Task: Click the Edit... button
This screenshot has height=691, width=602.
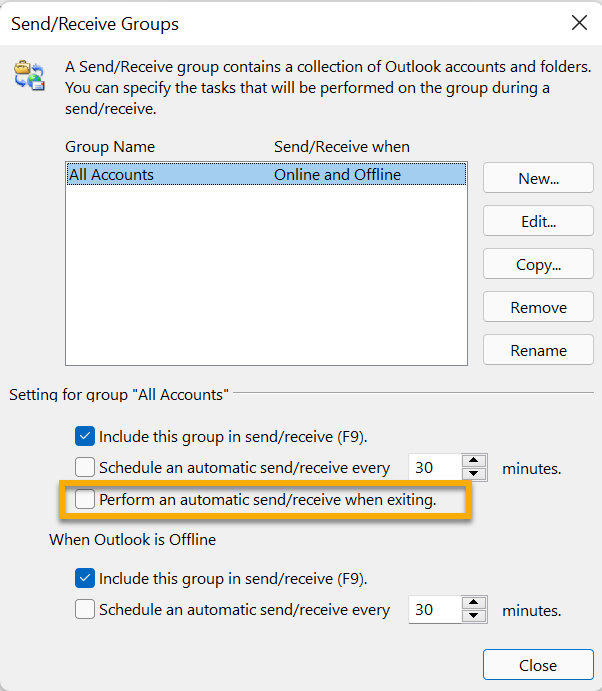Action: [538, 221]
